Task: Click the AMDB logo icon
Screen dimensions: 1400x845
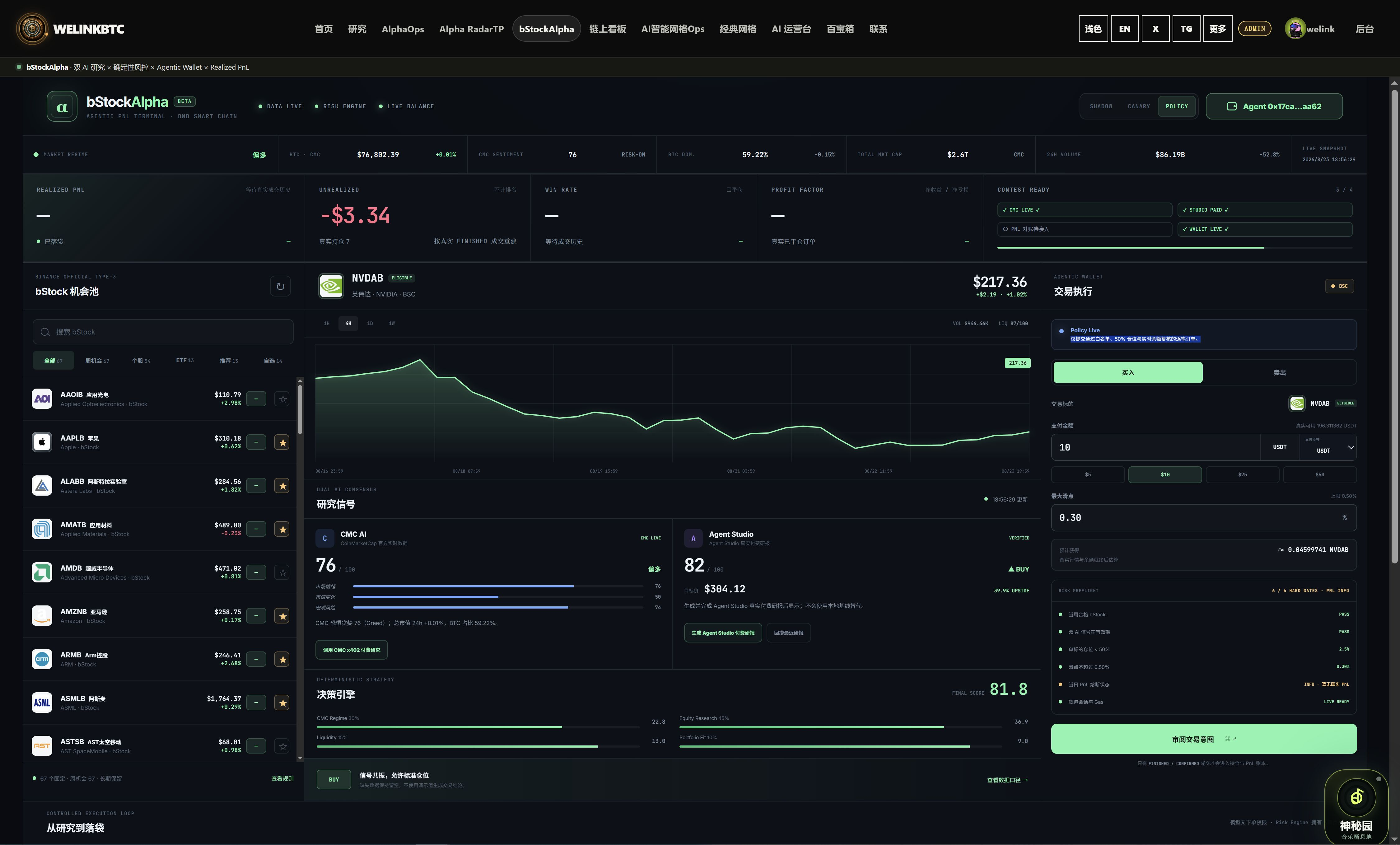Action: point(42,572)
